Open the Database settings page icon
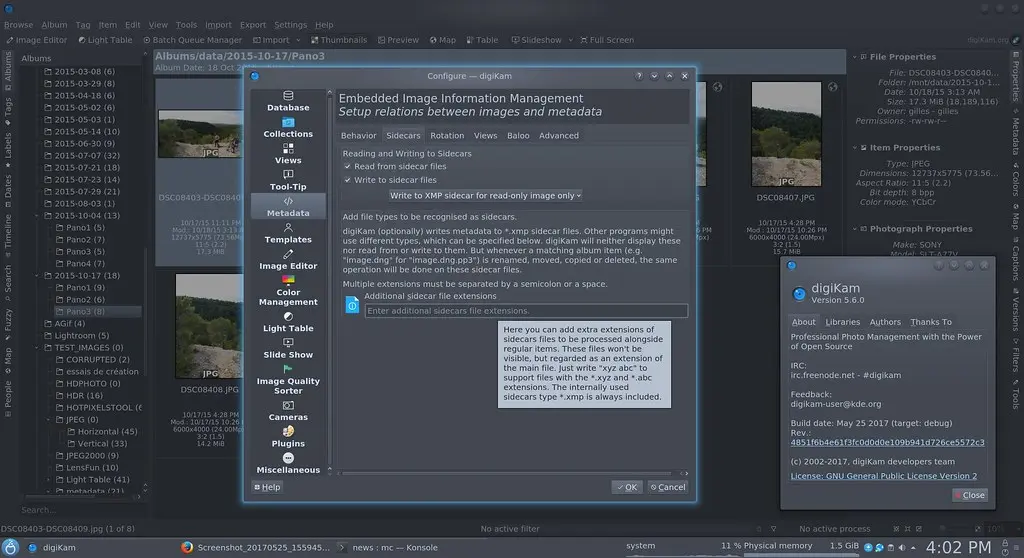The image size is (1024, 558). tap(288, 96)
